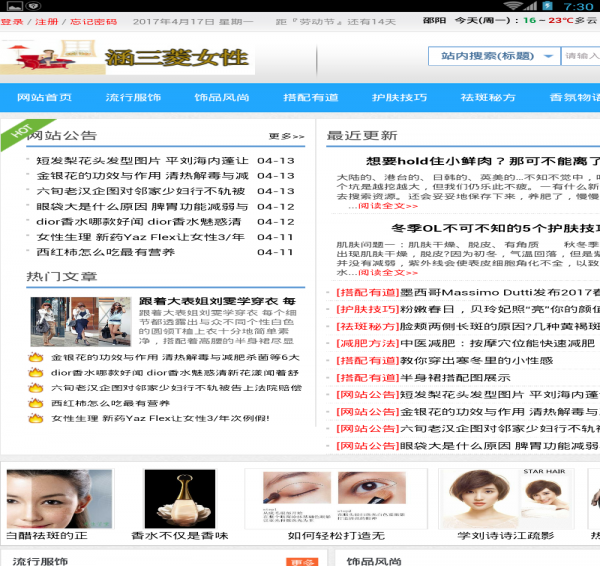Open 墨西哥Massimo Dutti article link
Screen dimensions: 600x566
pyautogui.click(x=500, y=292)
